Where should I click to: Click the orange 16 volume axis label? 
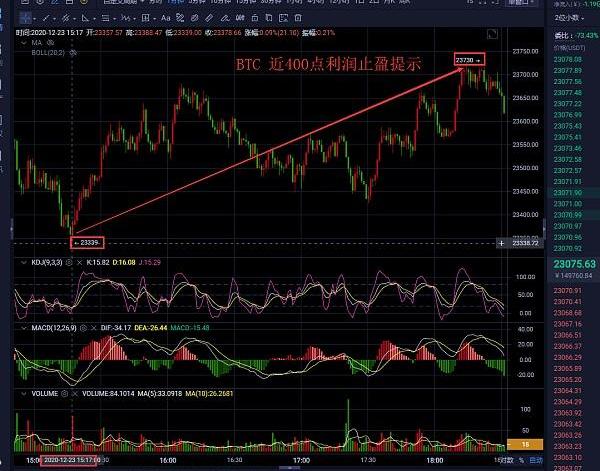(x=526, y=443)
